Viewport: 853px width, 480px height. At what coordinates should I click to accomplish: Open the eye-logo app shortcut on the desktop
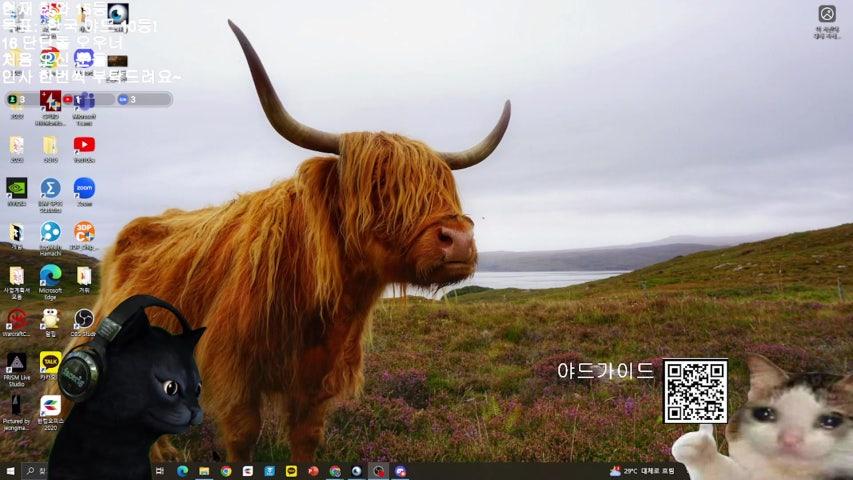pyautogui.click(x=118, y=16)
